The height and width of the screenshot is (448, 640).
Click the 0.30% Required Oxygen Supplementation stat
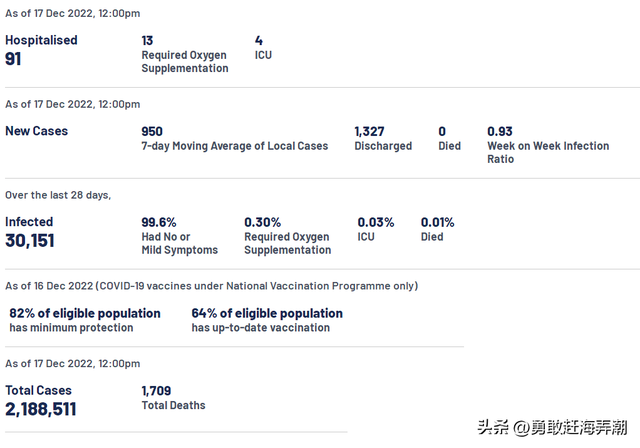coord(262,222)
